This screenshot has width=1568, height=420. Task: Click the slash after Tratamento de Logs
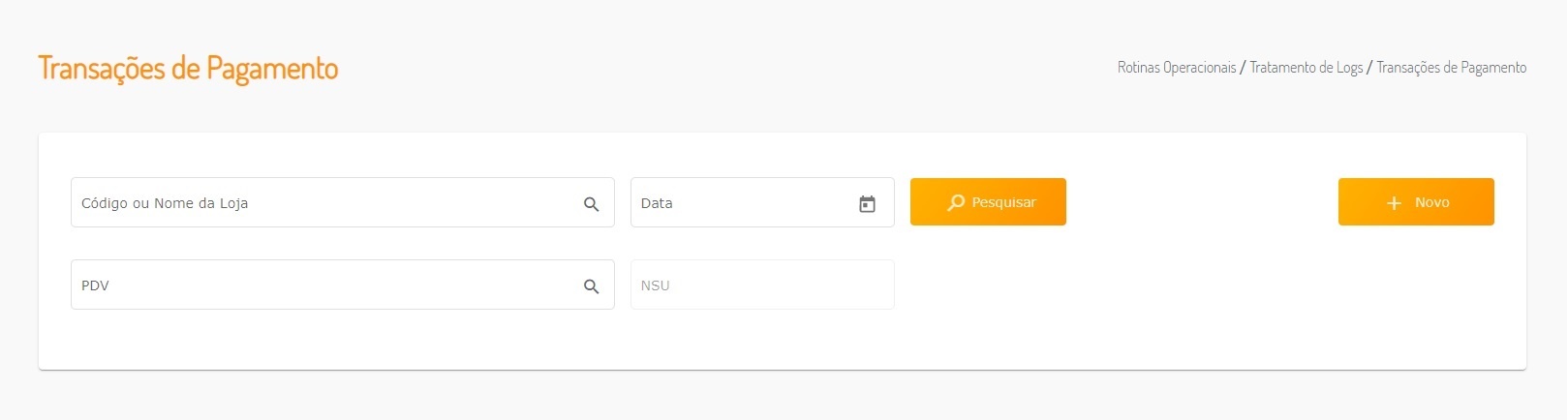(1369, 68)
